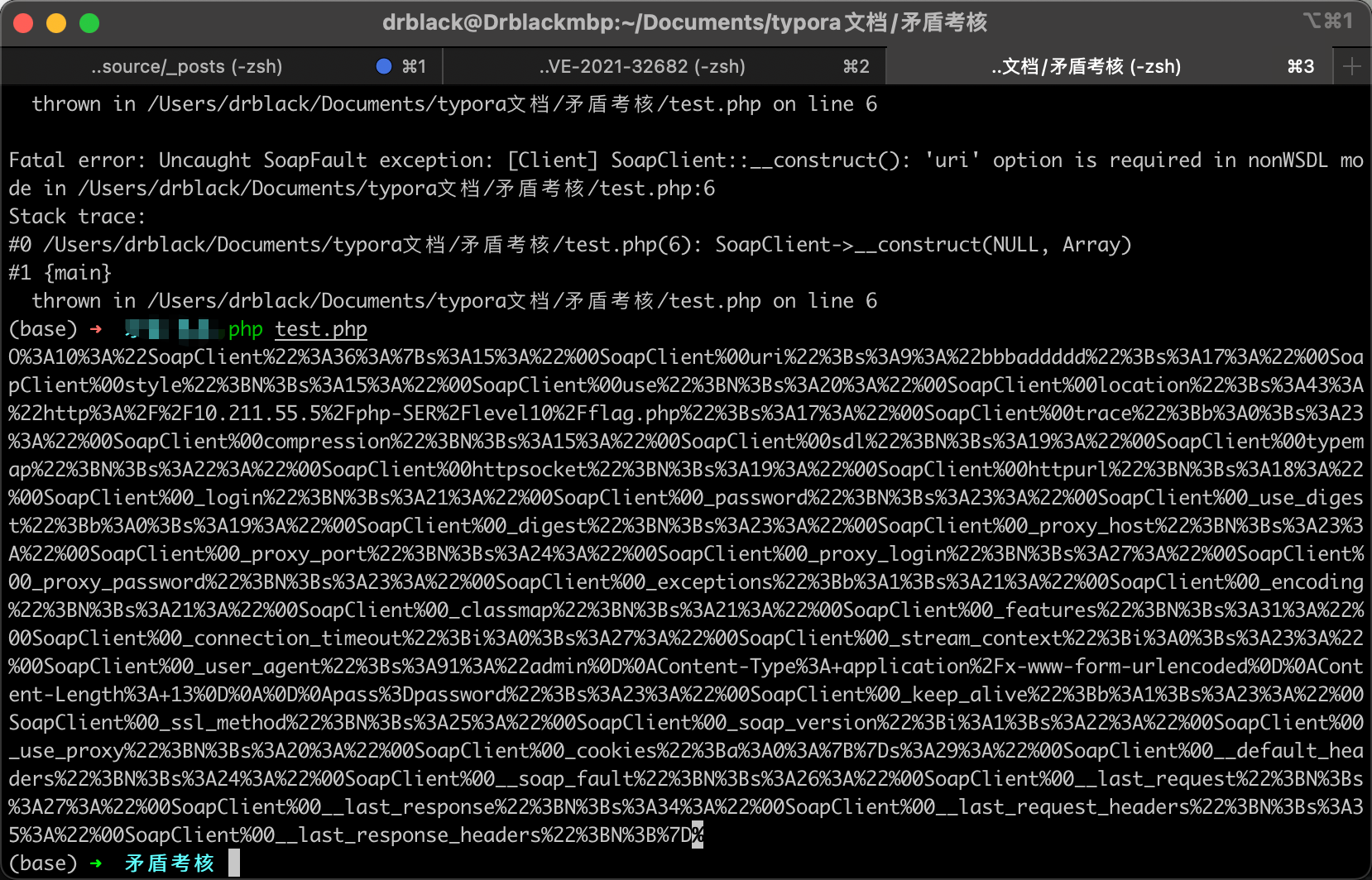Click the serialized output line starting O%3A10%3A%22SoapClient
This screenshot has height=880, width=1372.
click(x=686, y=357)
